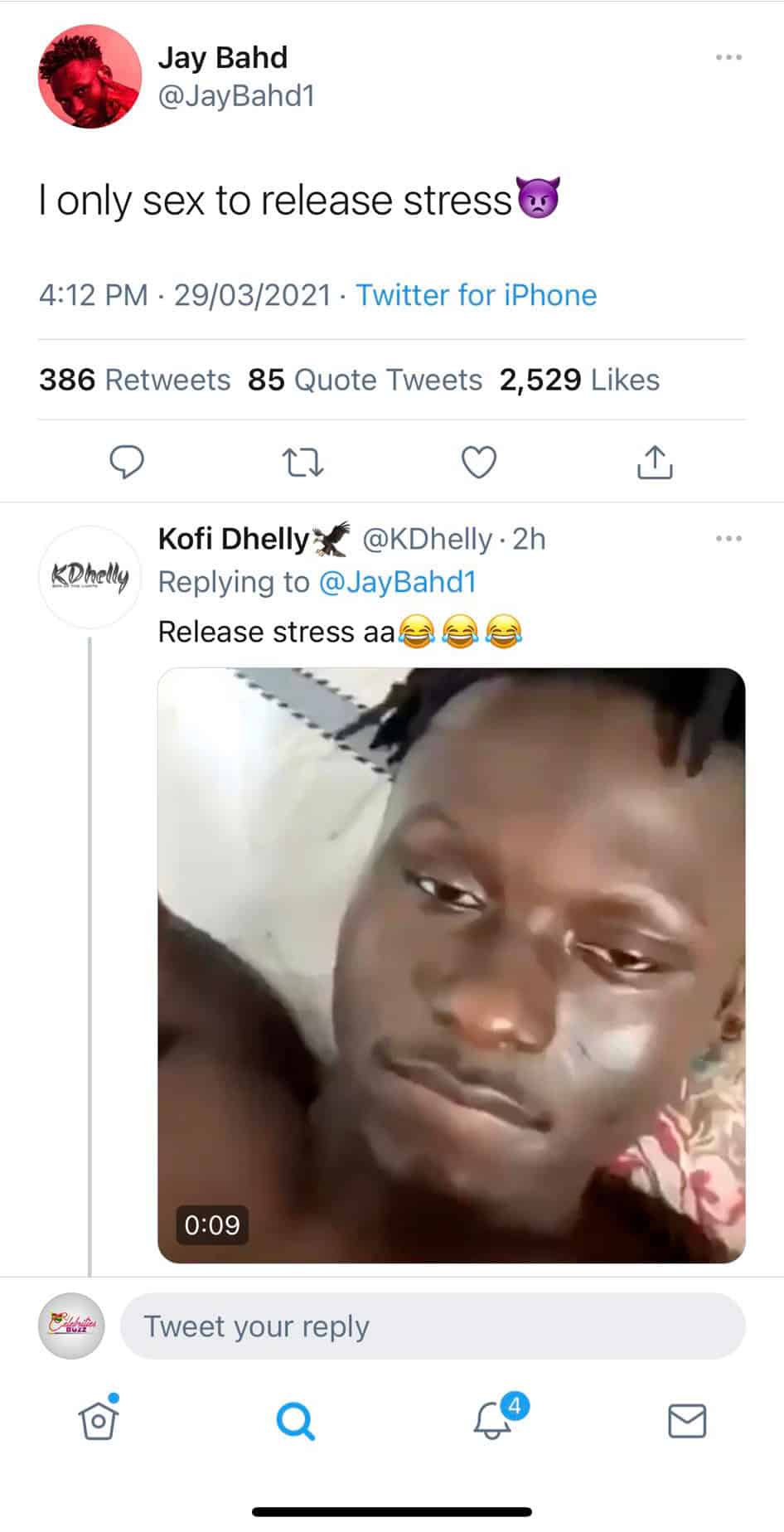Open the share tweet icon

[655, 462]
